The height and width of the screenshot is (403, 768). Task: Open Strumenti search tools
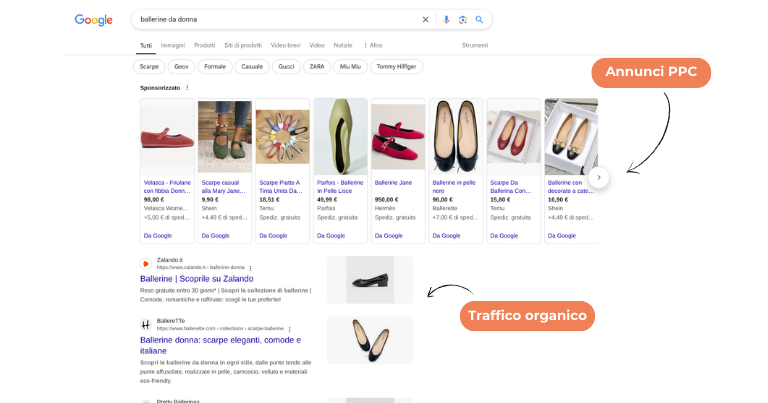pos(475,45)
